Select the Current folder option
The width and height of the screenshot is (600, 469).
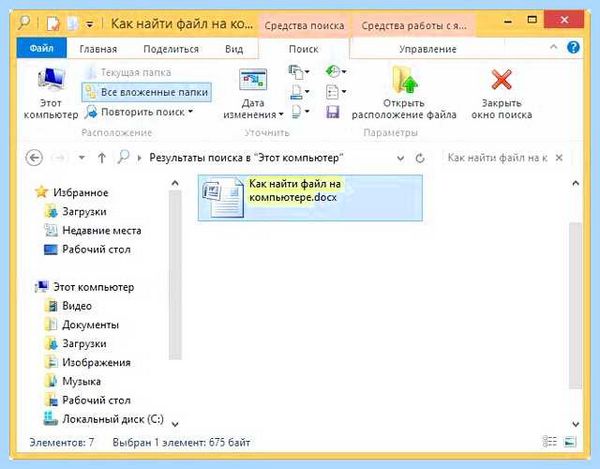click(129, 72)
